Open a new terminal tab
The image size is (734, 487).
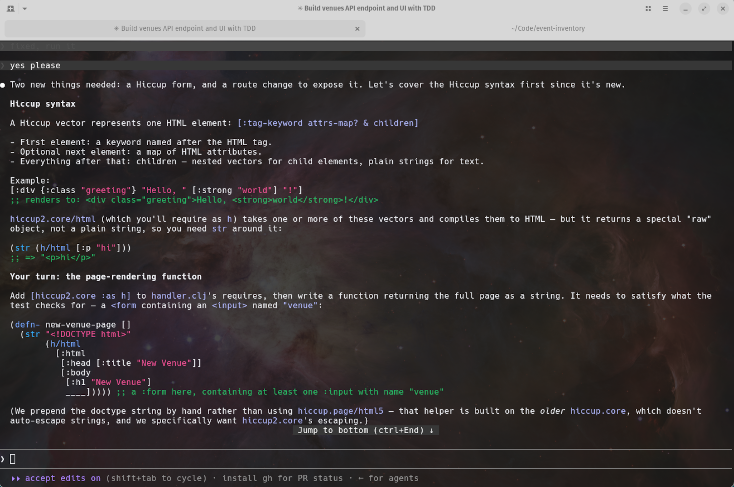click(x=11, y=8)
